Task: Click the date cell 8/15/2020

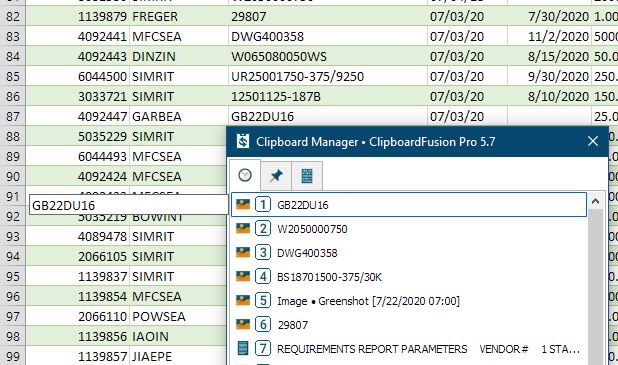Action: (549, 56)
